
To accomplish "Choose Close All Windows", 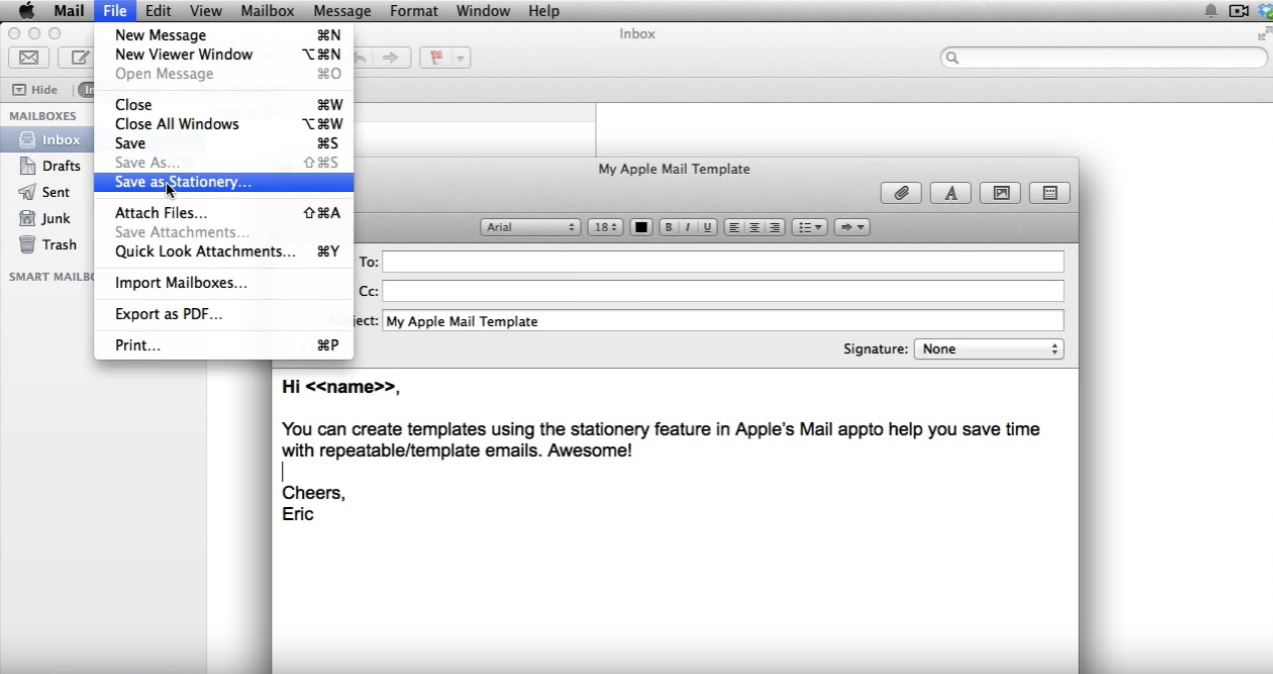I will pyautogui.click(x=223, y=124).
